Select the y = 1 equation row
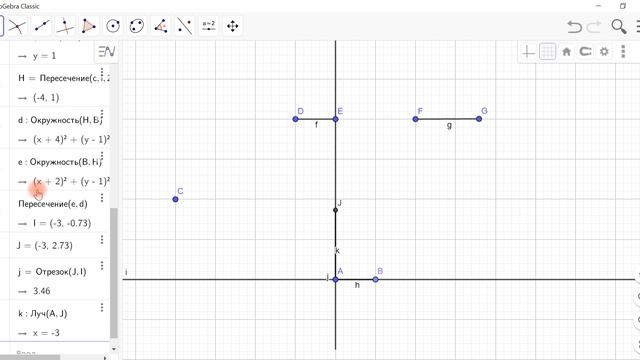The height and width of the screenshot is (360, 640). click(44, 56)
